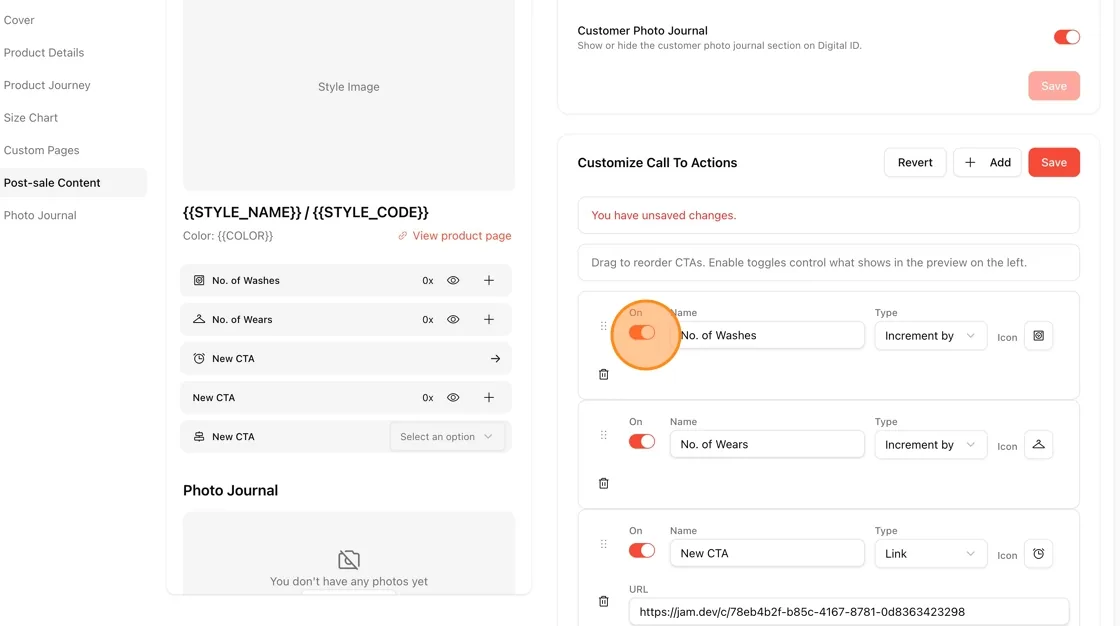Click the hanger icon beside No. of Wears preview
Screen dimensions: 1120x626
[199, 319]
